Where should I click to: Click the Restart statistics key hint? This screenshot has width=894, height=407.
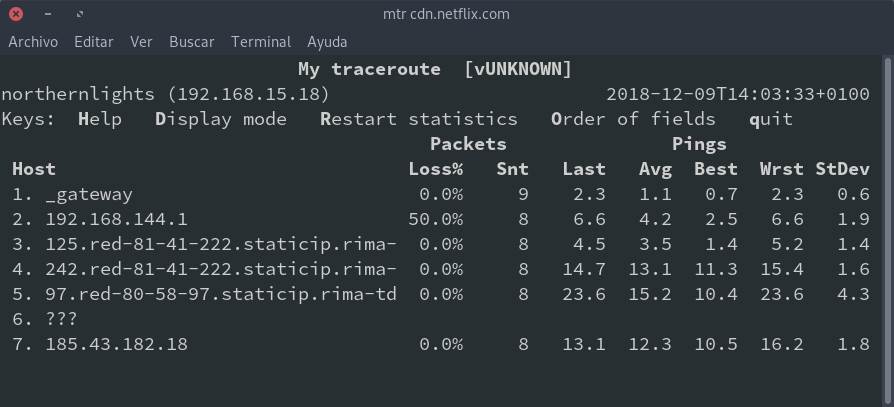[x=418, y=119]
